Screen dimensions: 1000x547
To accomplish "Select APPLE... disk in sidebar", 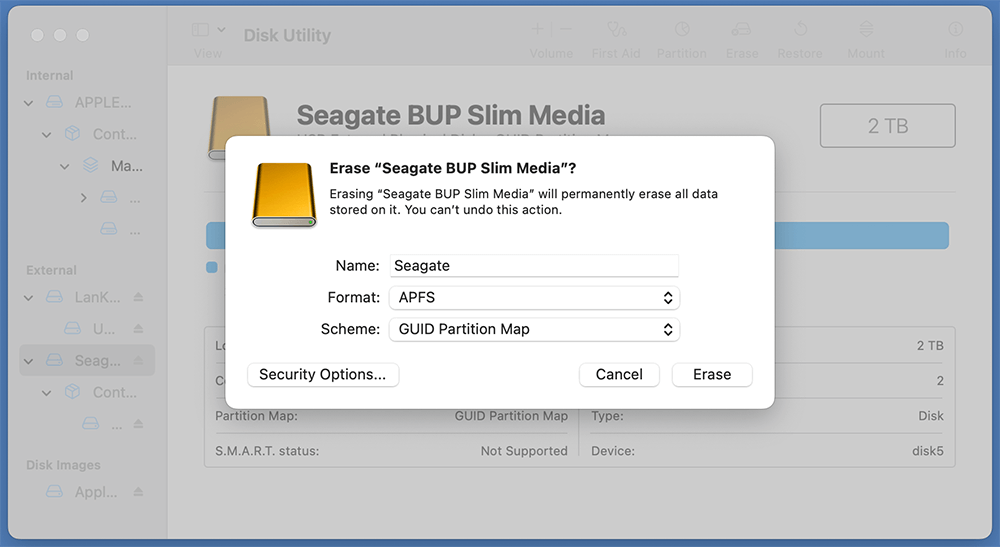I will coord(87,102).
